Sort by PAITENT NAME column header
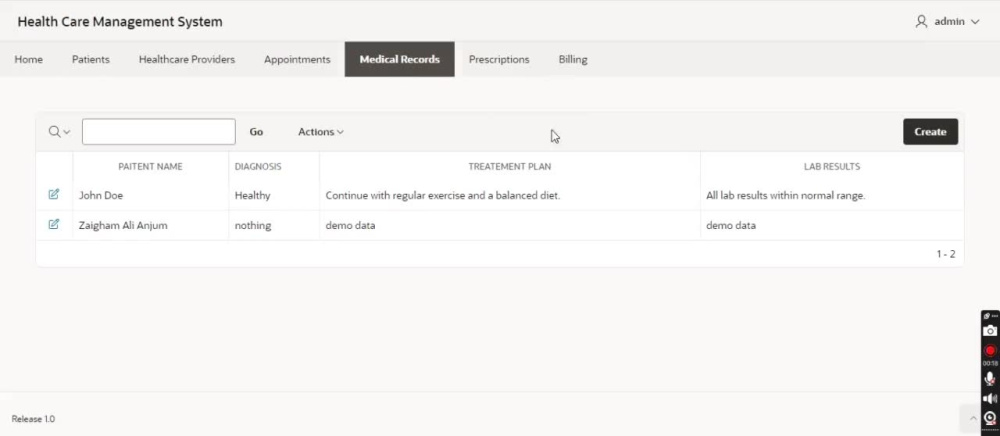1000x436 pixels. click(x=151, y=166)
